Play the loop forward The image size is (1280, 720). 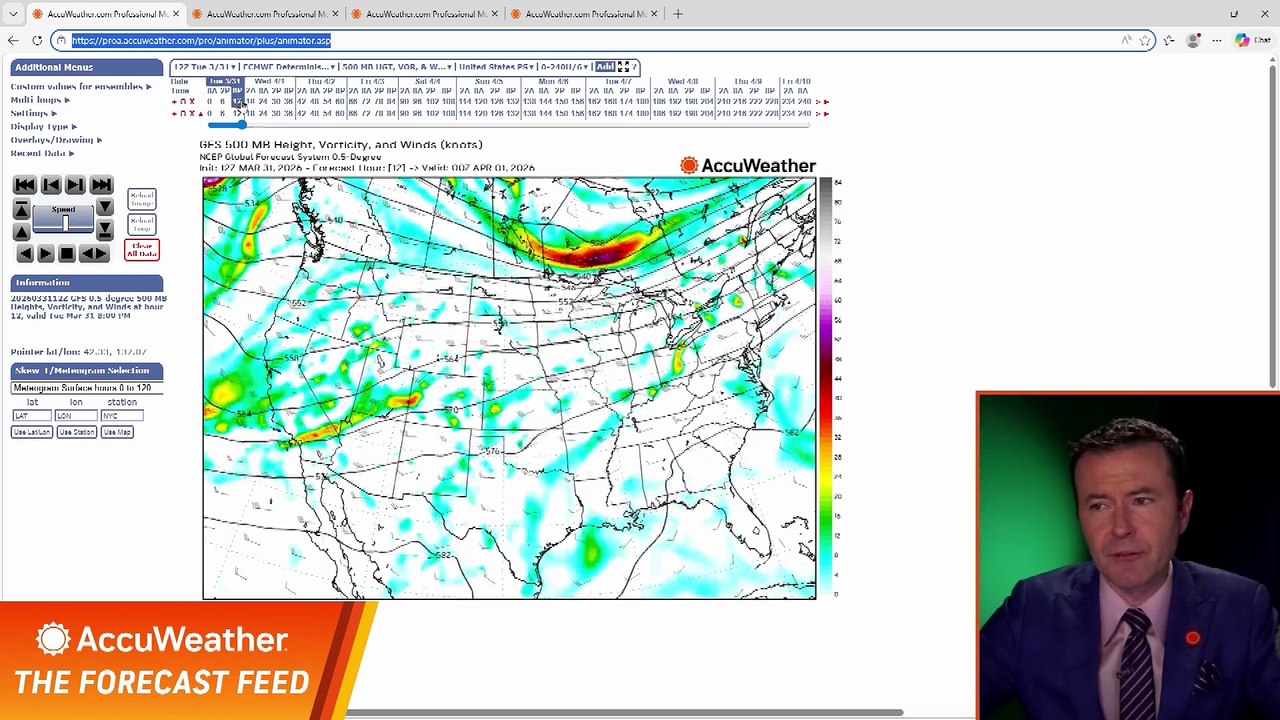pos(46,254)
